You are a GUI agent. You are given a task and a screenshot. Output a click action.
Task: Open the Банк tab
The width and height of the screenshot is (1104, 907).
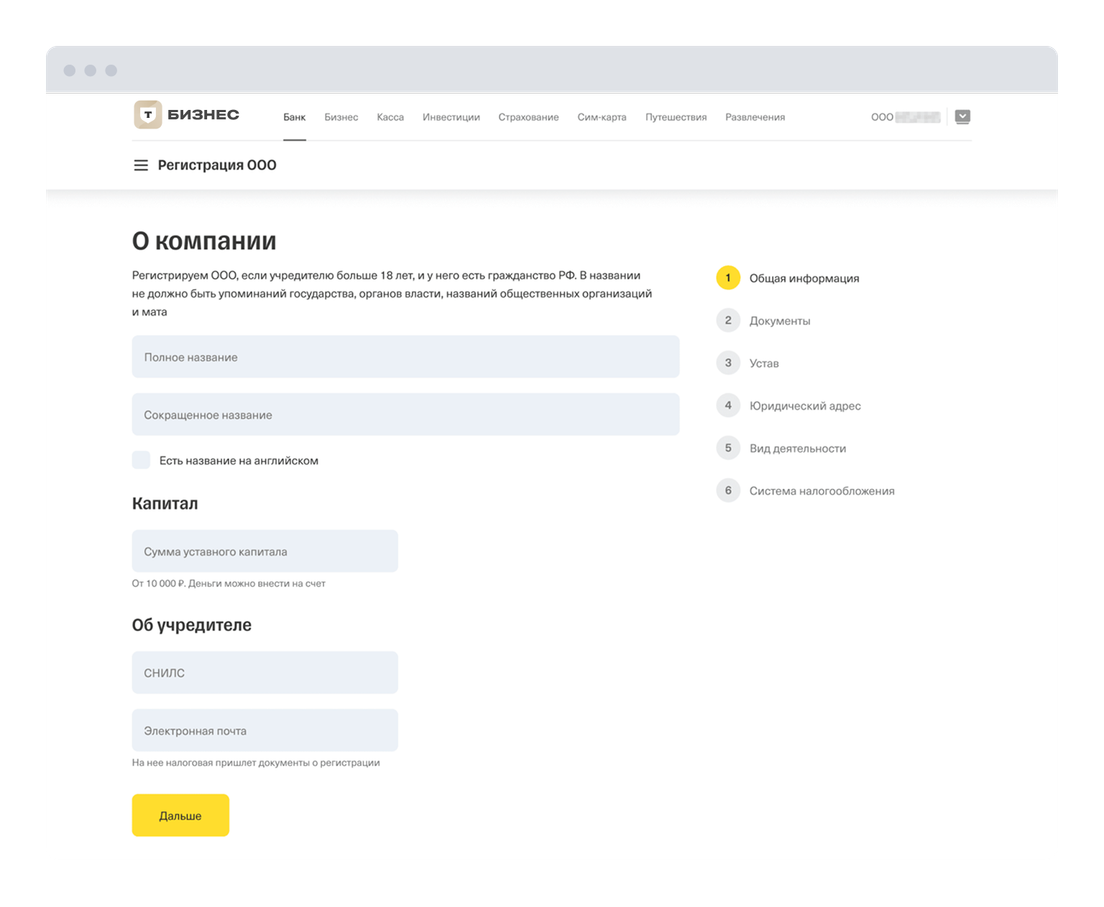tap(294, 117)
